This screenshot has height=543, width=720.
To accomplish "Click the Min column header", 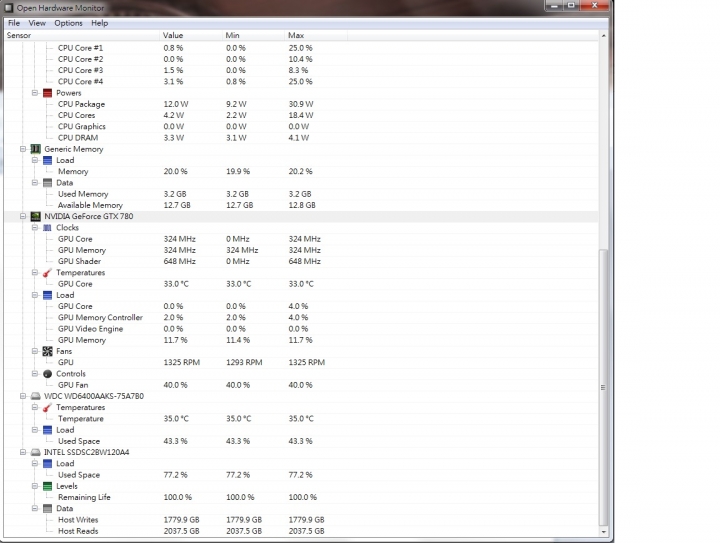I will [253, 35].
